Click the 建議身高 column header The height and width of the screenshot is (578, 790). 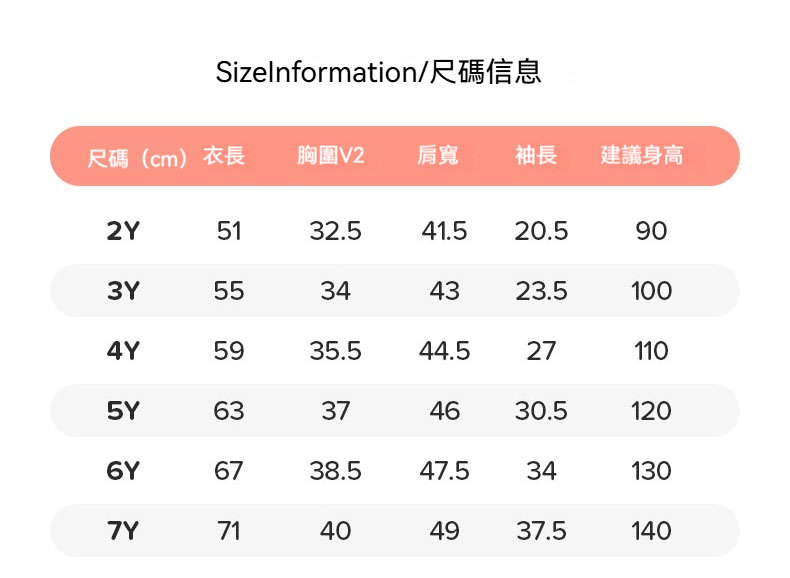pyautogui.click(x=642, y=156)
